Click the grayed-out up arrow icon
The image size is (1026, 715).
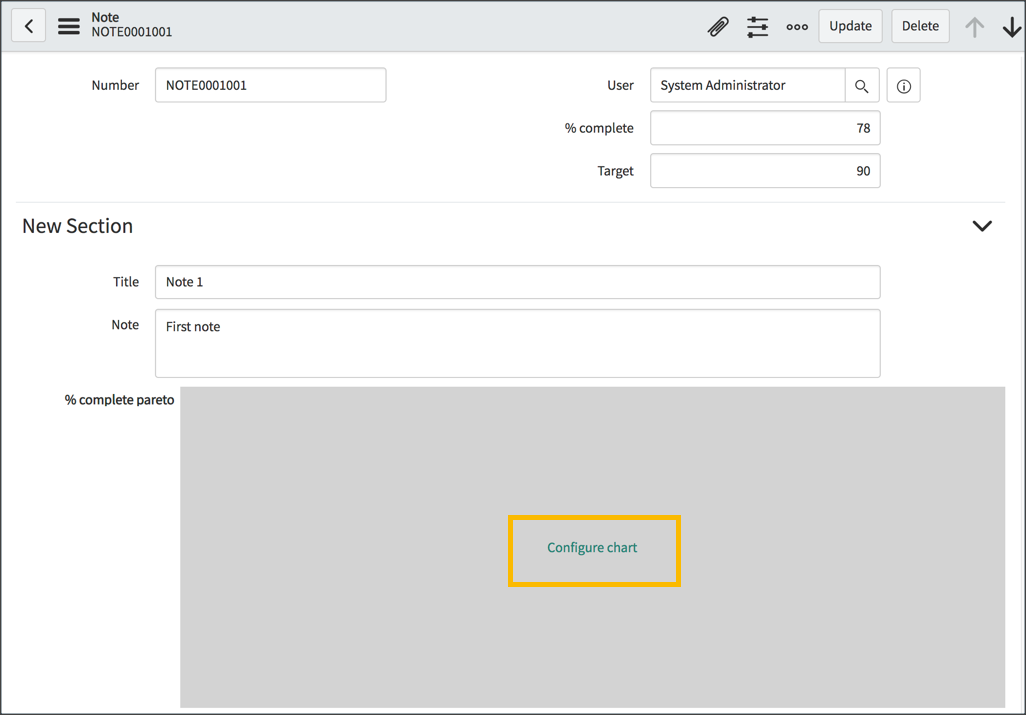tap(975, 26)
